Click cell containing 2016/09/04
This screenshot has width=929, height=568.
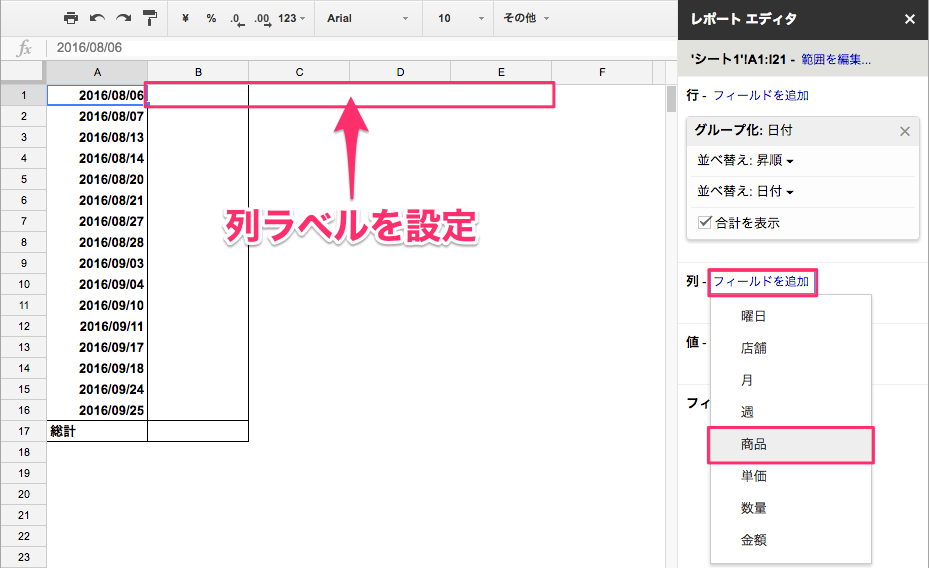[x=97, y=284]
